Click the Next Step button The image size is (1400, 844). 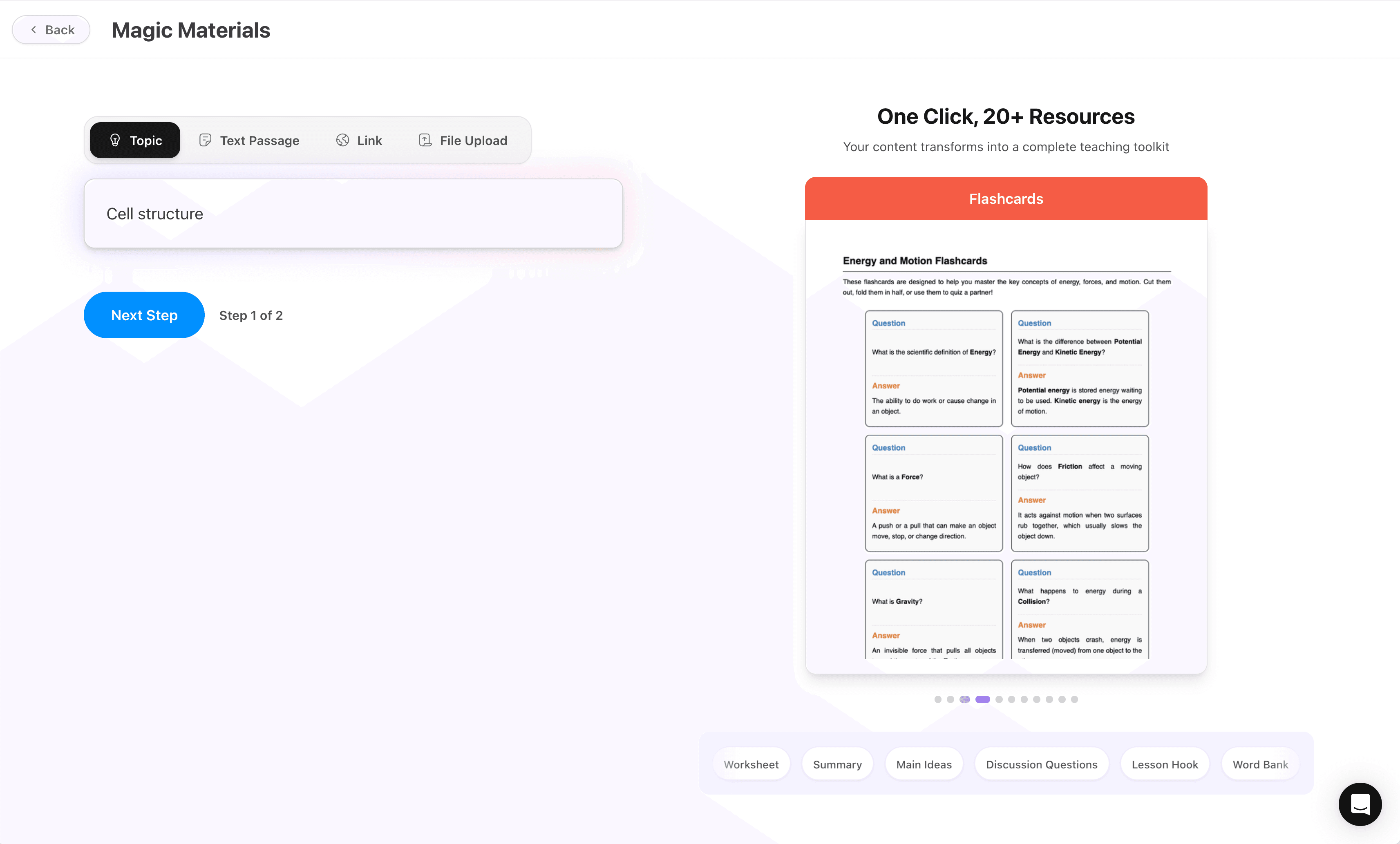(144, 315)
